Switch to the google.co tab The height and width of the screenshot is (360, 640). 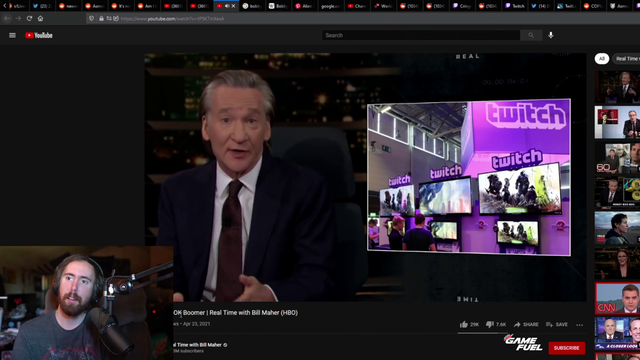pyautogui.click(x=331, y=6)
